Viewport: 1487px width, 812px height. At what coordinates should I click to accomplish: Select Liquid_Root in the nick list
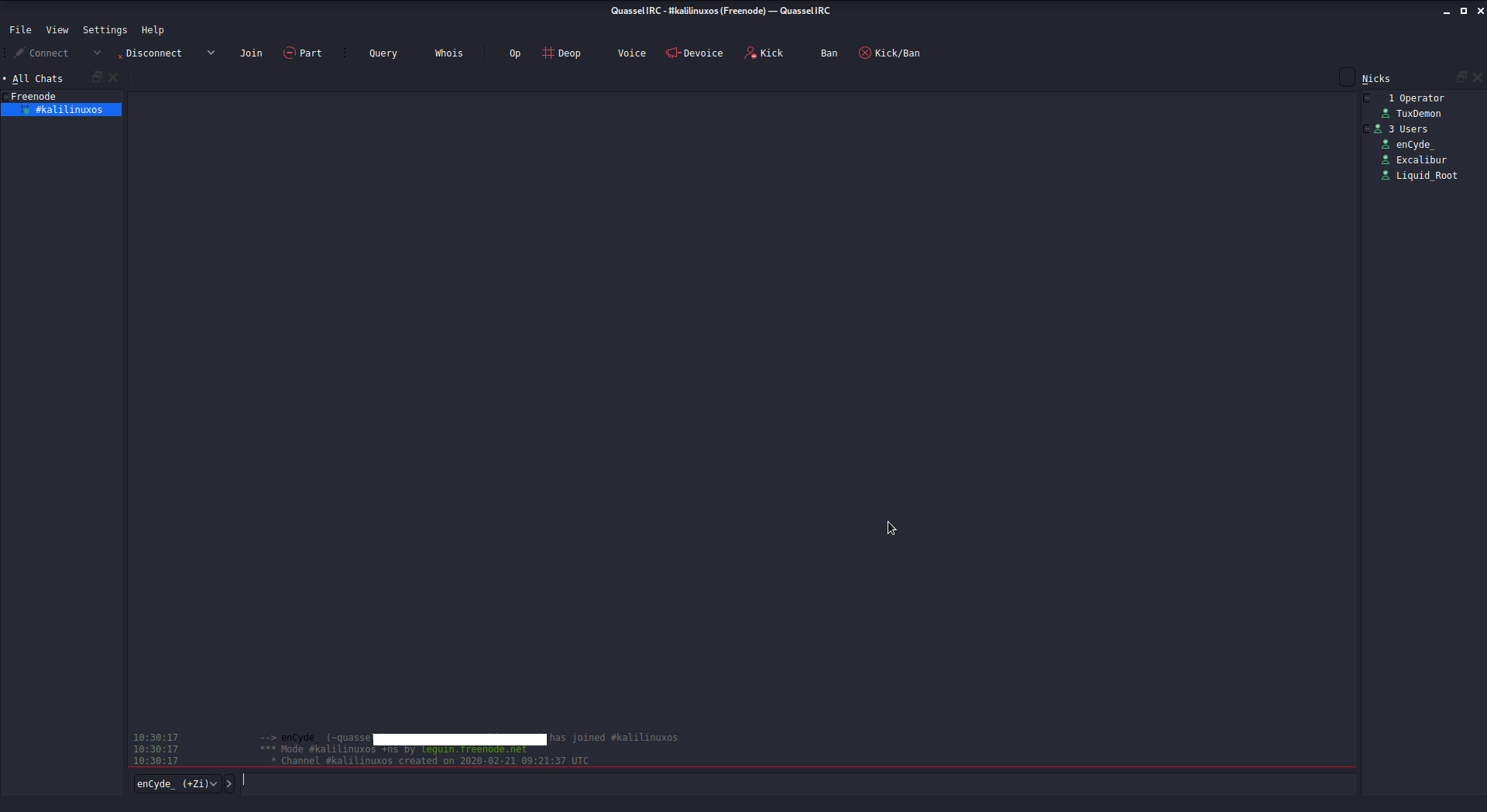coord(1427,176)
